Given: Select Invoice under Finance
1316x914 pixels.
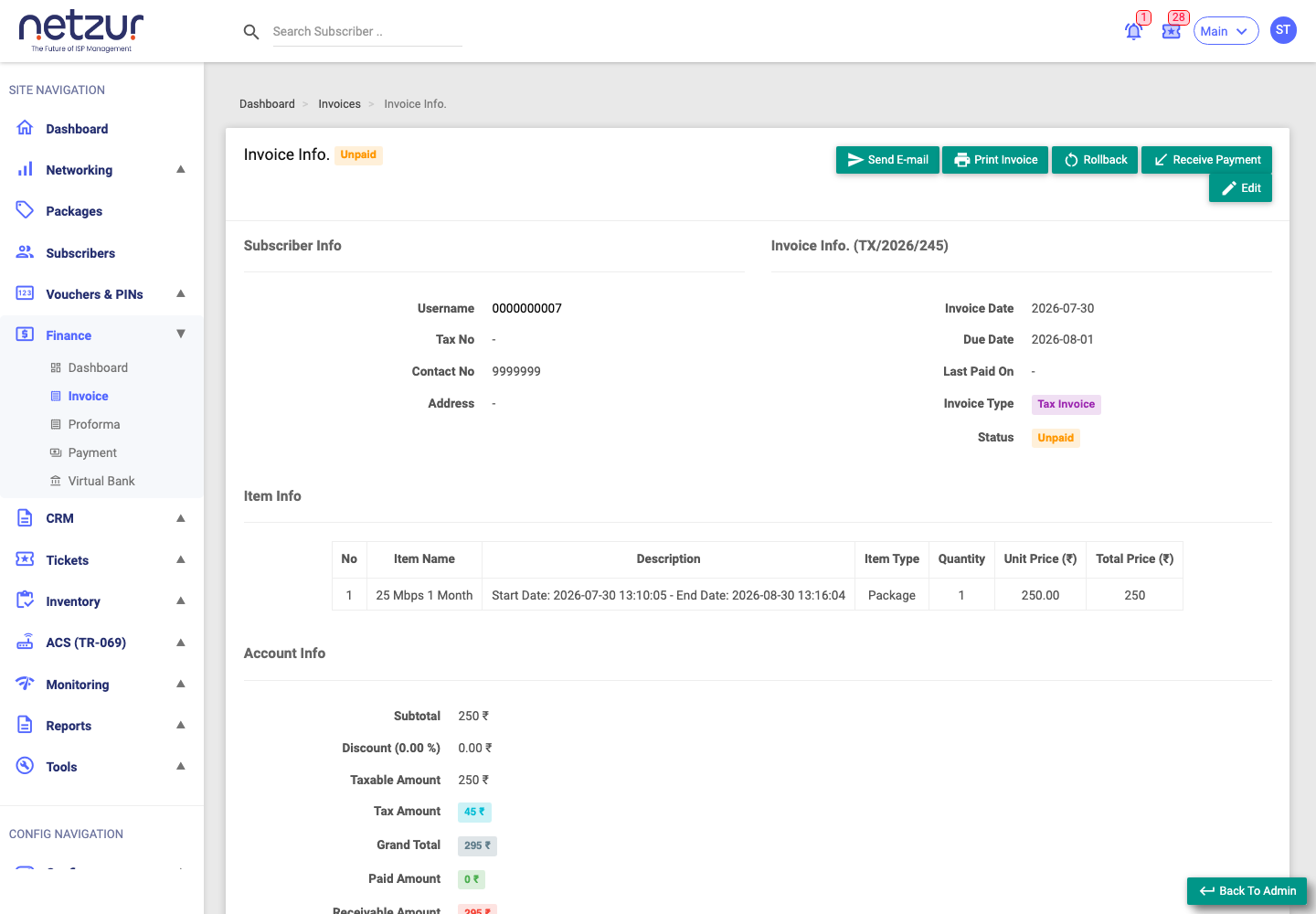Looking at the screenshot, I should pos(88,396).
